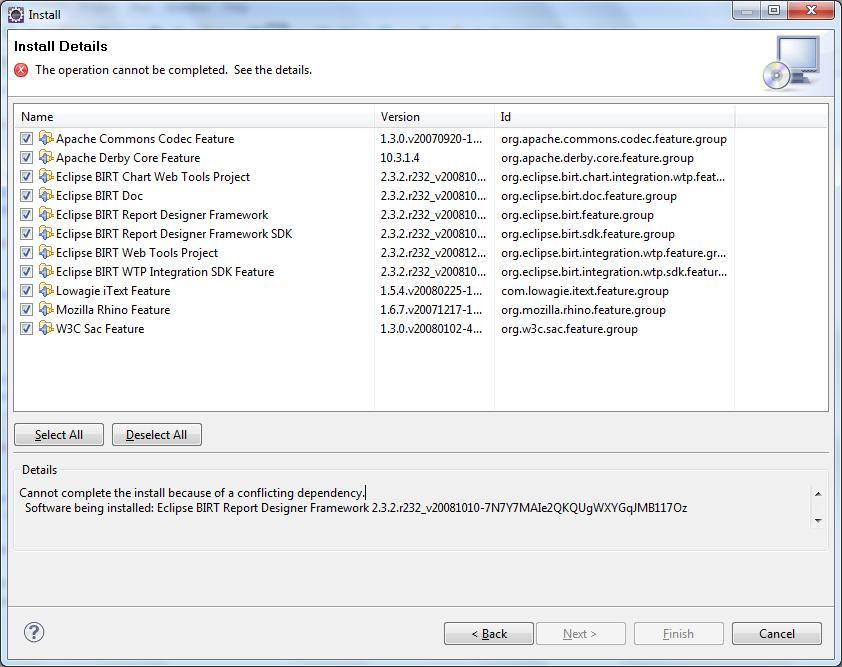Click the BIRT Report Designer Framework SDK icon
Viewport: 842px width, 667px height.
tap(47, 234)
